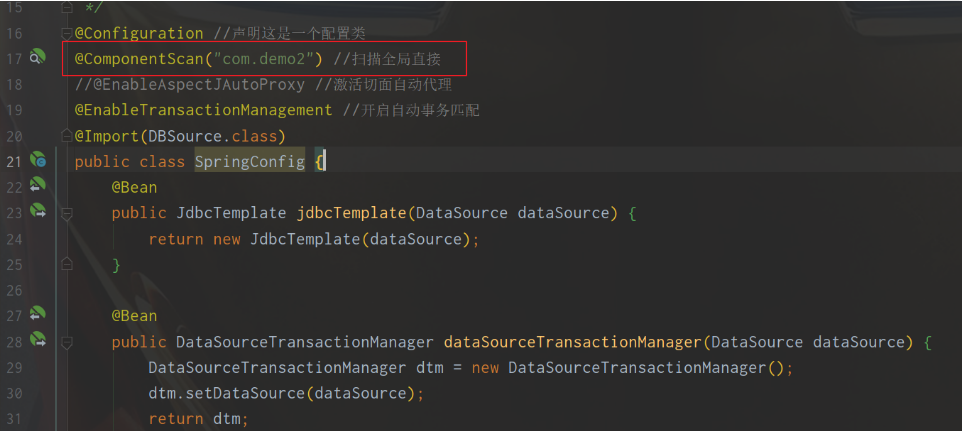The image size is (964, 431).
Task: Click the Spring bean class icon on line 21
Action: [x=38, y=160]
